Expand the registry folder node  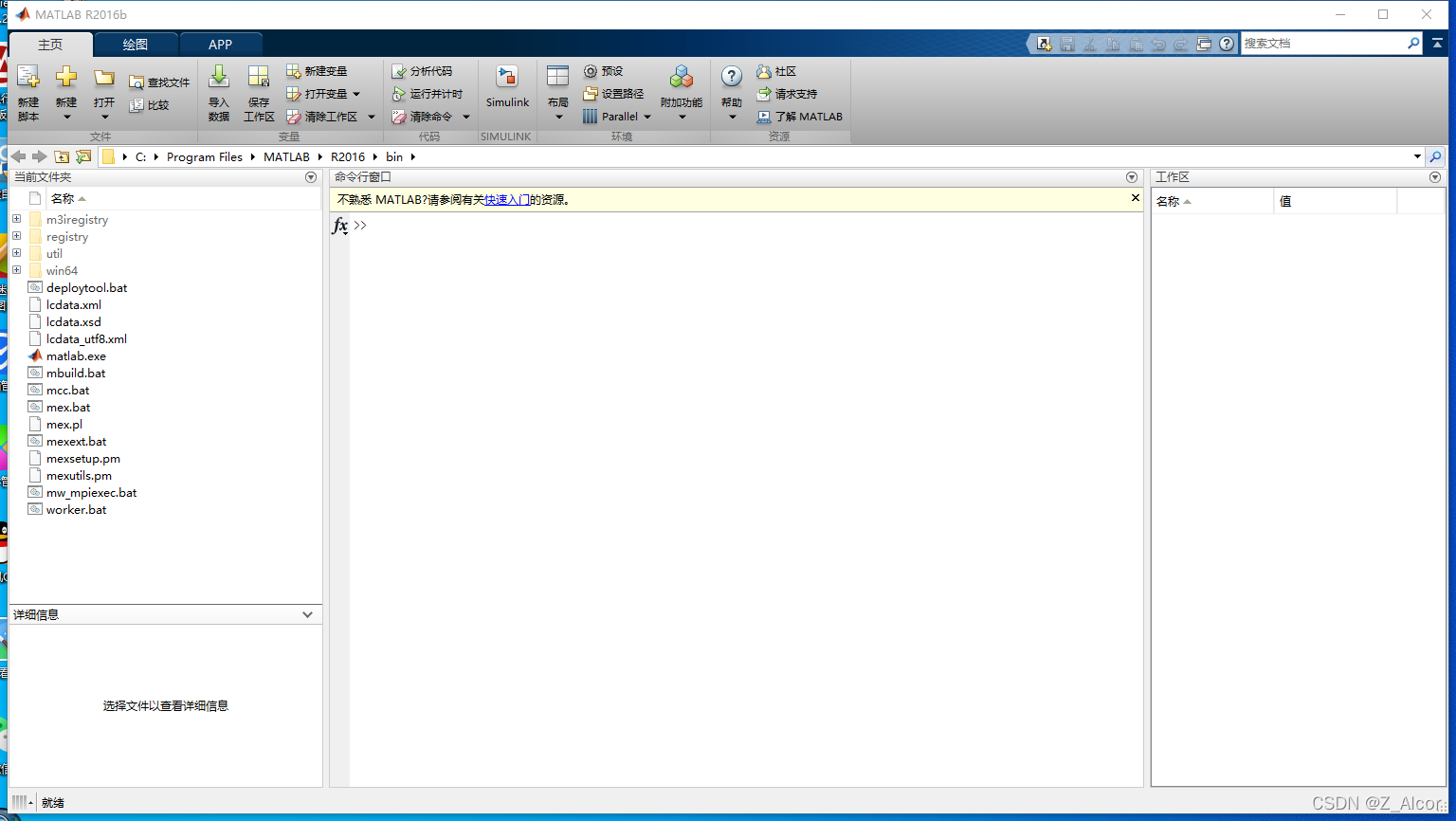pos(16,236)
